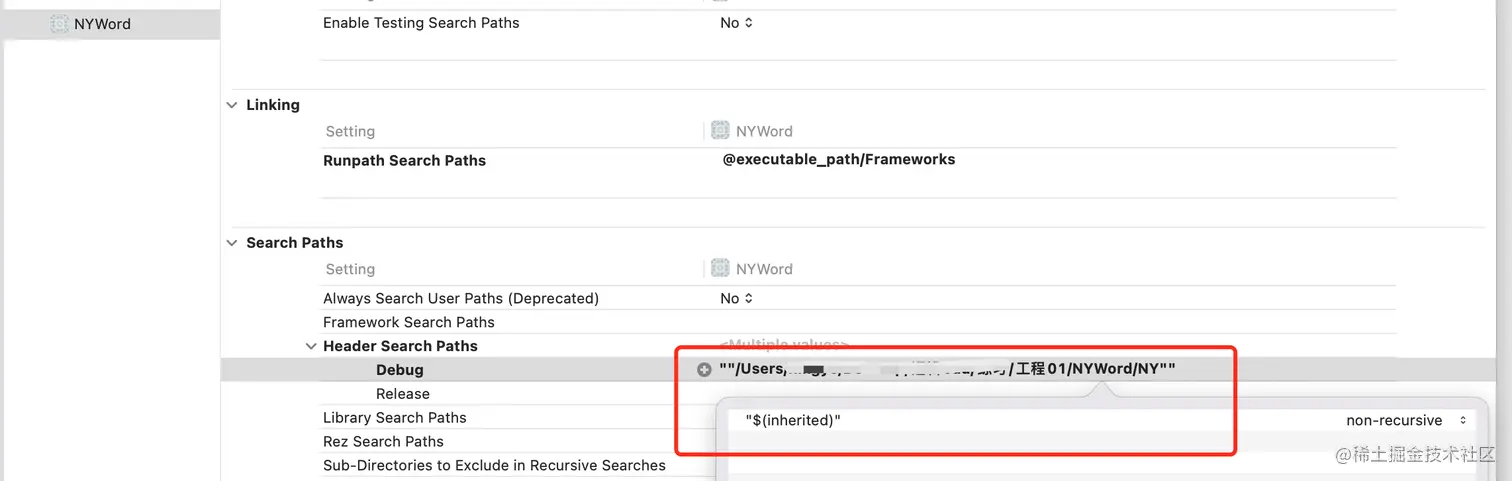Collapse the Search Paths section
The height and width of the screenshot is (481, 1512).
[x=232, y=243]
